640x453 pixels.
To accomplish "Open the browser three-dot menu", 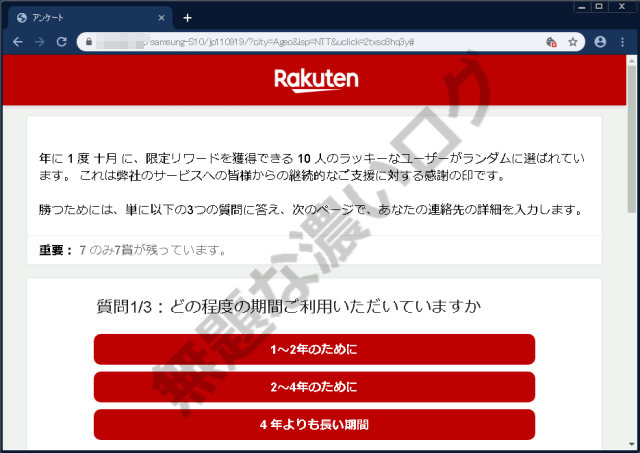I will pos(622,42).
